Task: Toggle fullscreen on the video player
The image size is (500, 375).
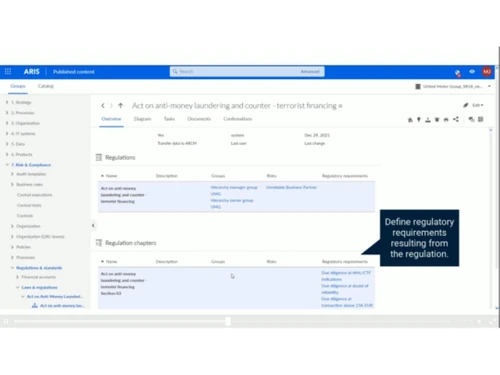Action: pyautogui.click(x=492, y=321)
